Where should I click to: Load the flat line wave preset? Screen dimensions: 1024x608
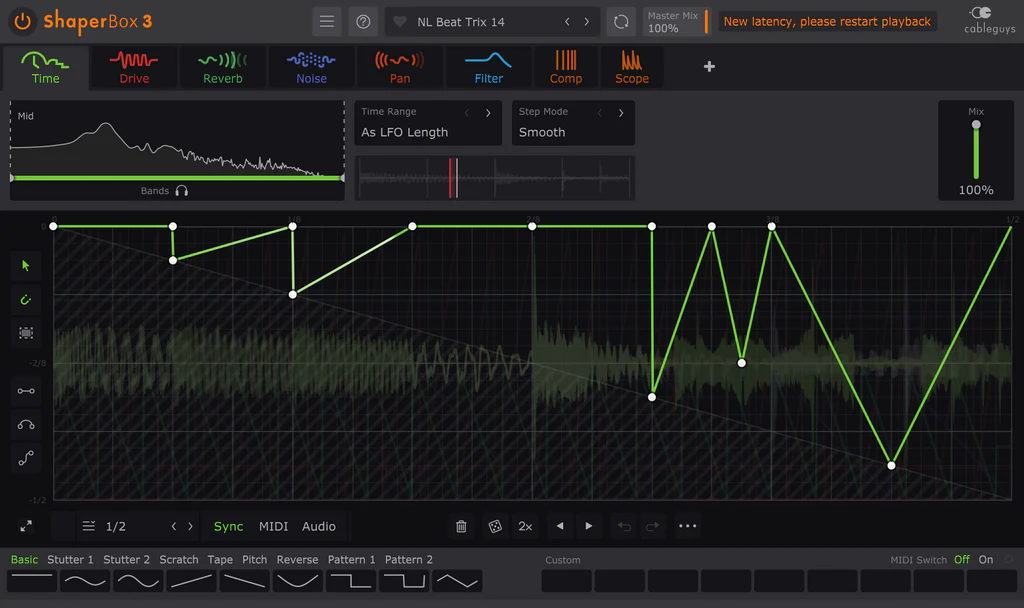[32, 581]
